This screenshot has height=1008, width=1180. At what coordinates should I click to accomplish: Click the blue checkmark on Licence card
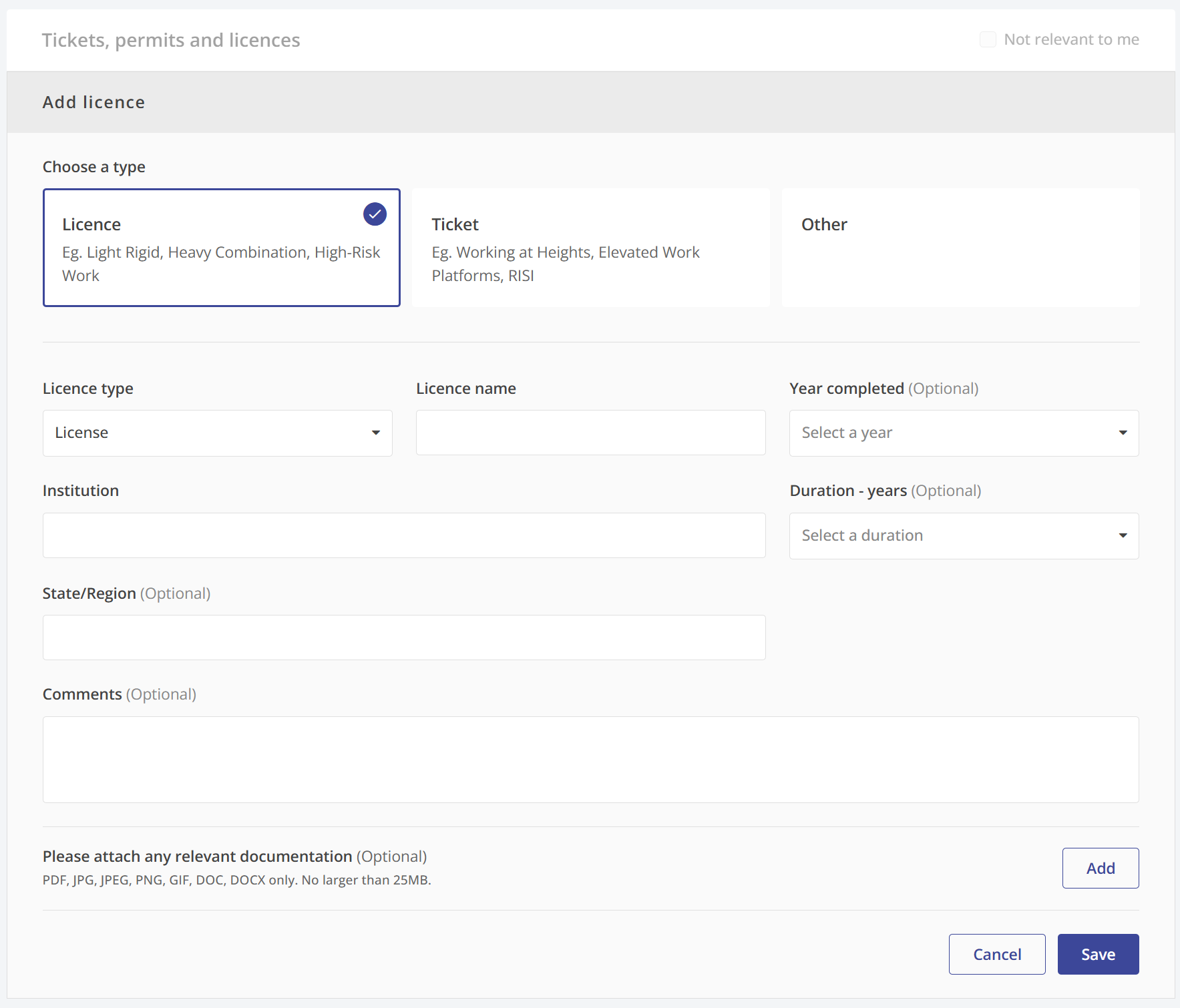coord(375,214)
